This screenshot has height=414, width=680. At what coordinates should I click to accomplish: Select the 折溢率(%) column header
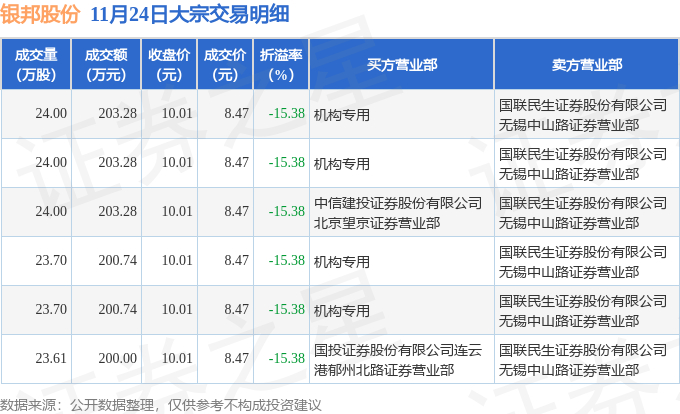[281, 65]
